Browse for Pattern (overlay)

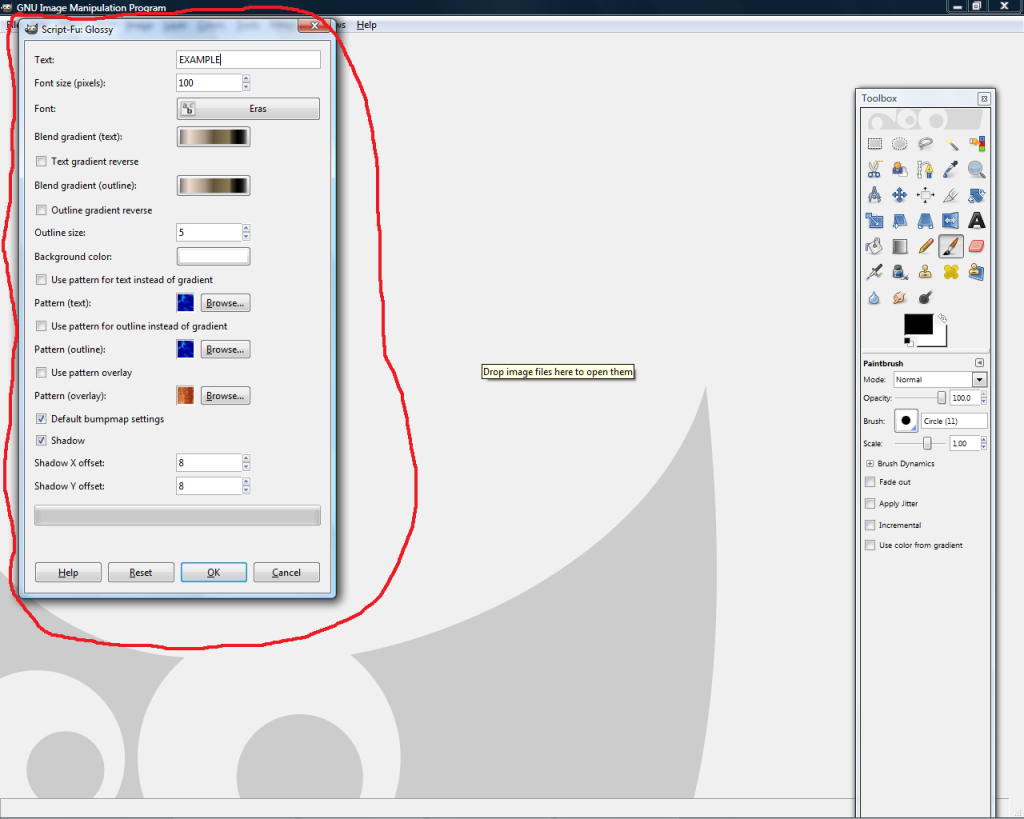[225, 396]
